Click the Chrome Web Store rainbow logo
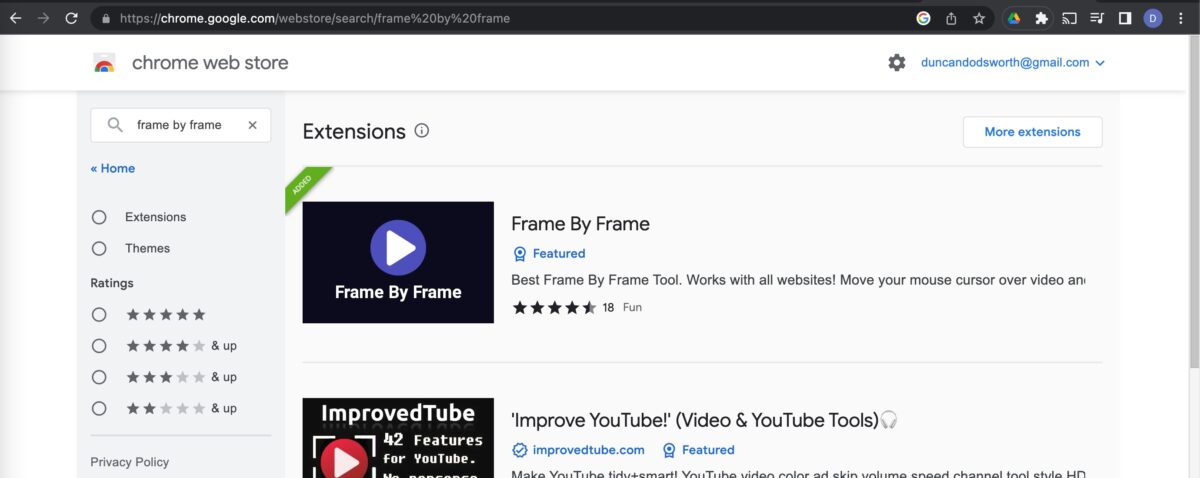 [104, 63]
